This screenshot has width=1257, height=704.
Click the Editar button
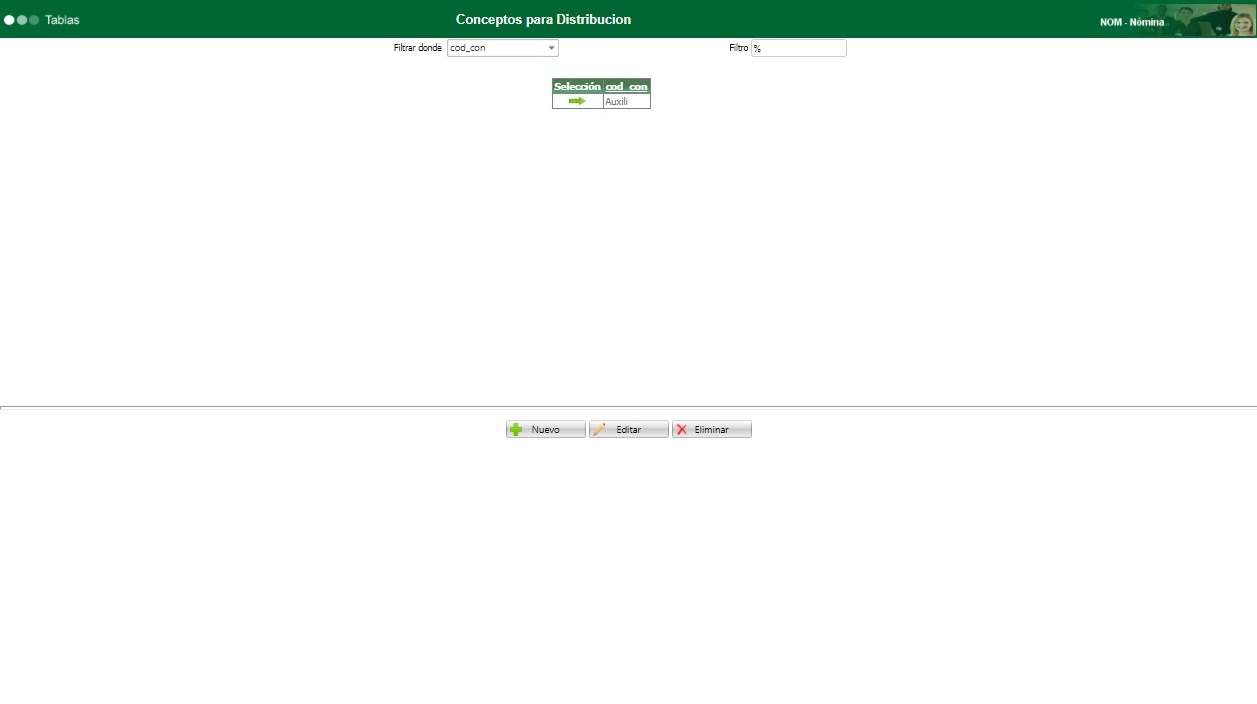(628, 429)
